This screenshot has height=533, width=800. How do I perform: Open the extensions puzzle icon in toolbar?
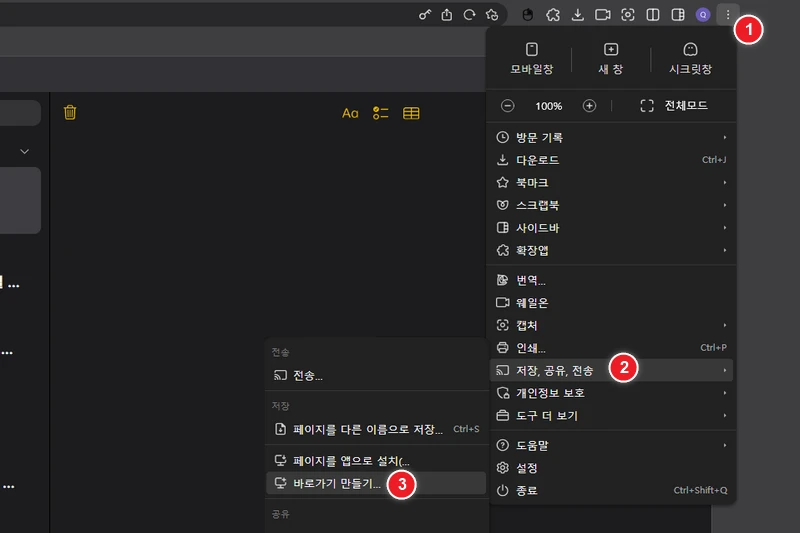[553, 15]
